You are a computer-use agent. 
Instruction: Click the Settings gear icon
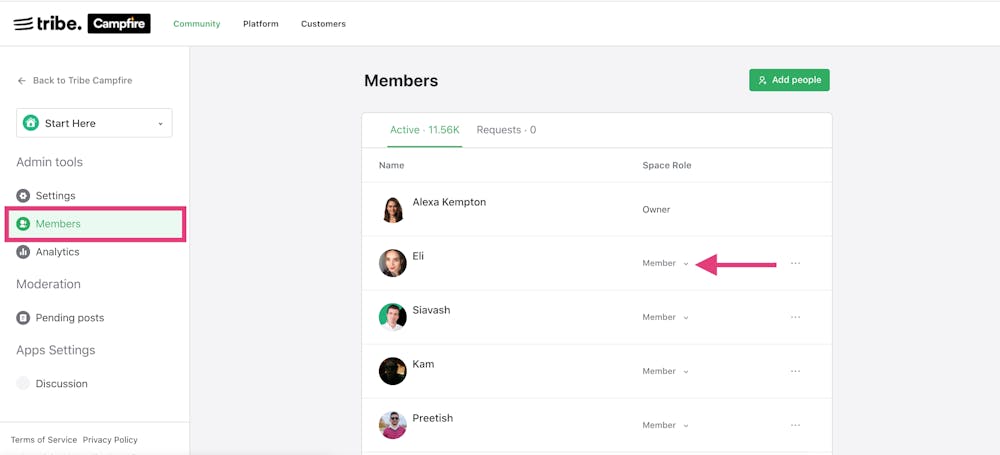(x=23, y=196)
